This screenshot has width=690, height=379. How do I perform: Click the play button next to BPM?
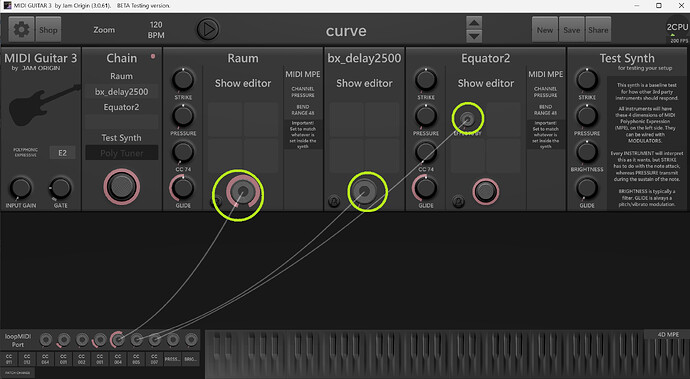tap(207, 29)
